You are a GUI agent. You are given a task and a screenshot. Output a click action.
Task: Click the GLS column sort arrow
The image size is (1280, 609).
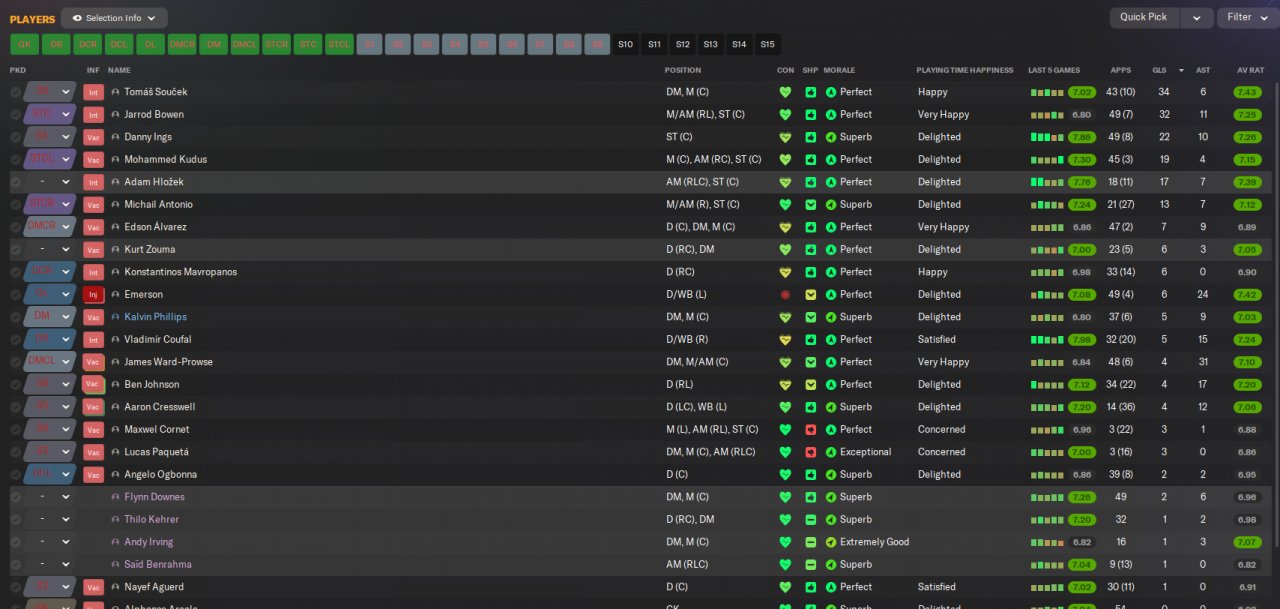click(1181, 71)
